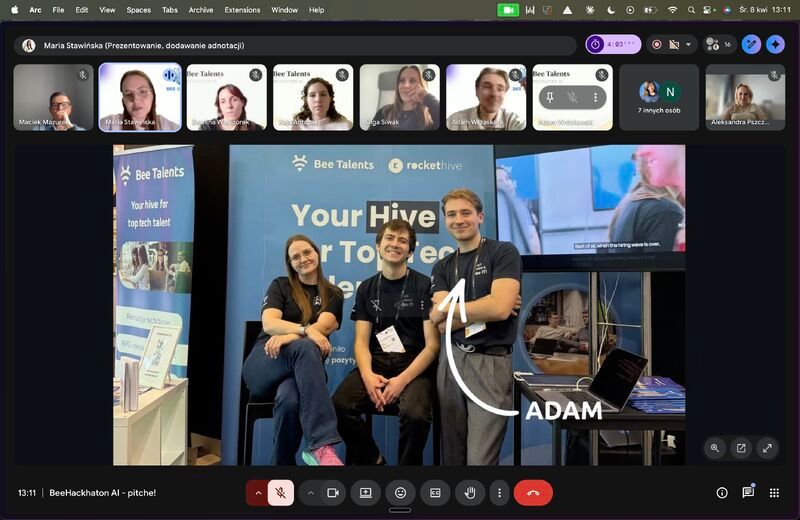Open Focus moon icon in menu bar

tap(611, 10)
